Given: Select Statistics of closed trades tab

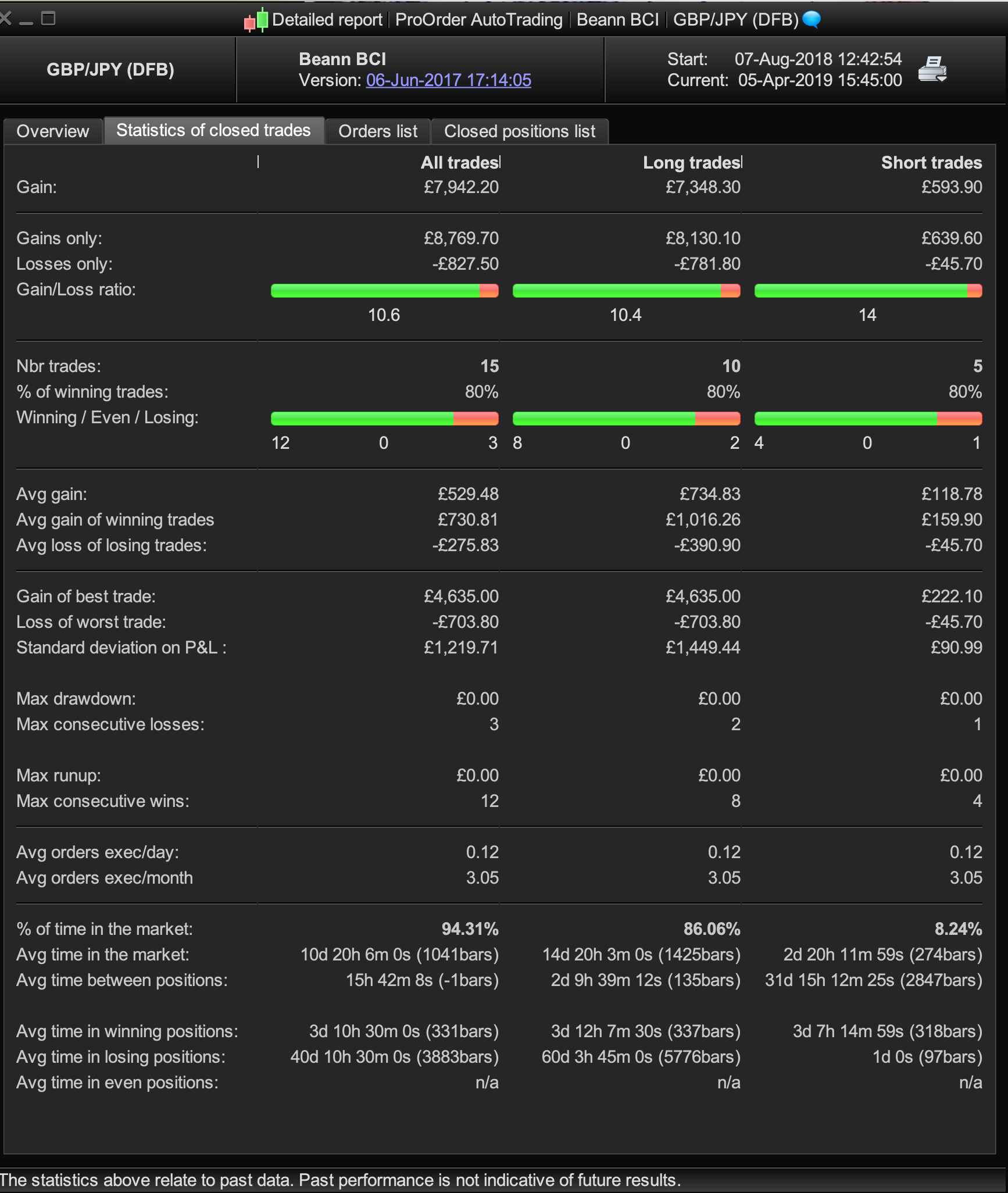Looking at the screenshot, I should pyautogui.click(x=213, y=131).
